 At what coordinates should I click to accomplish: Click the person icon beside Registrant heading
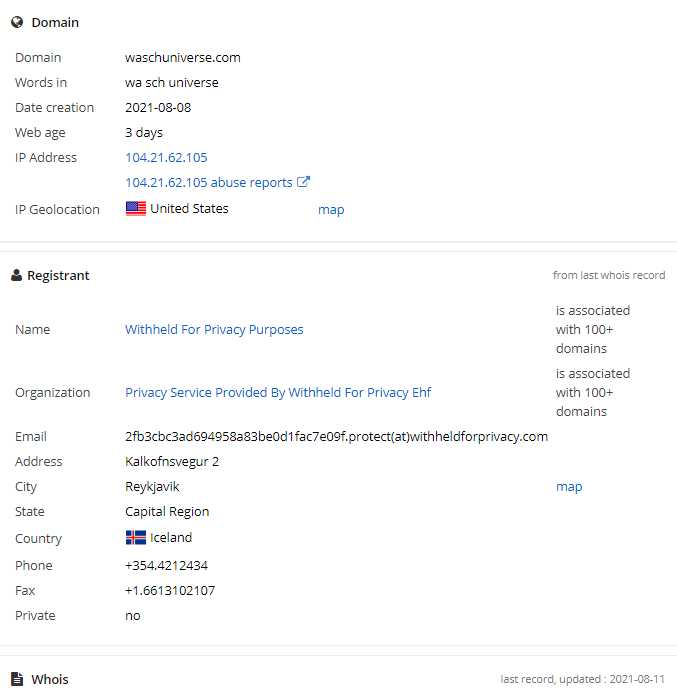[16, 275]
